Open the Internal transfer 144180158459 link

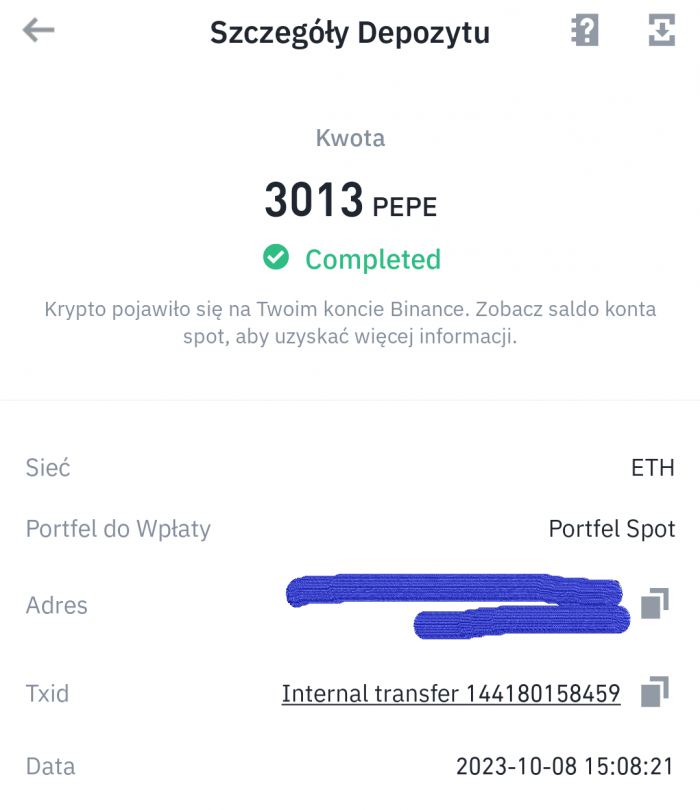(450, 693)
